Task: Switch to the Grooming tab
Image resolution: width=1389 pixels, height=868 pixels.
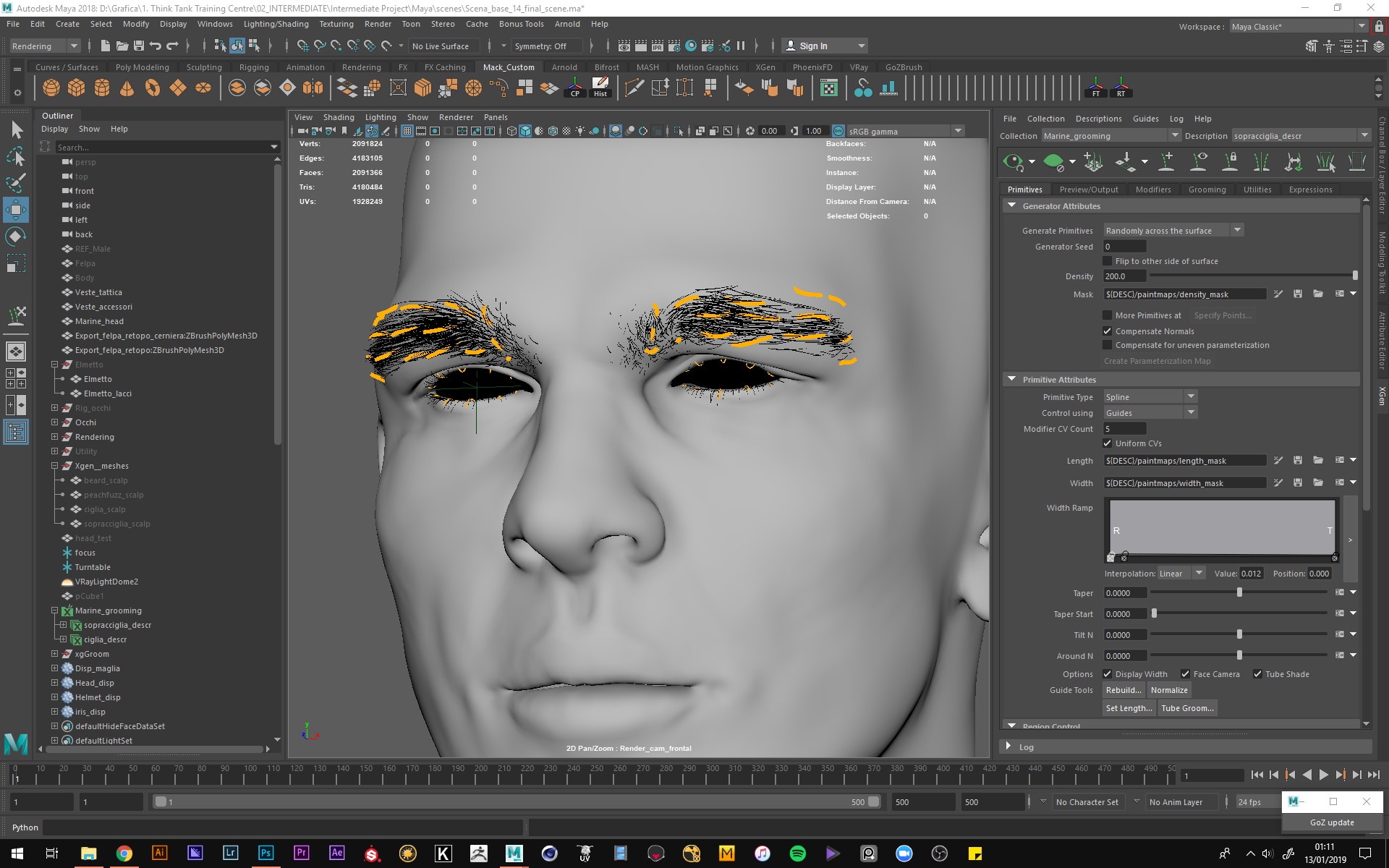Action: pyautogui.click(x=1207, y=190)
